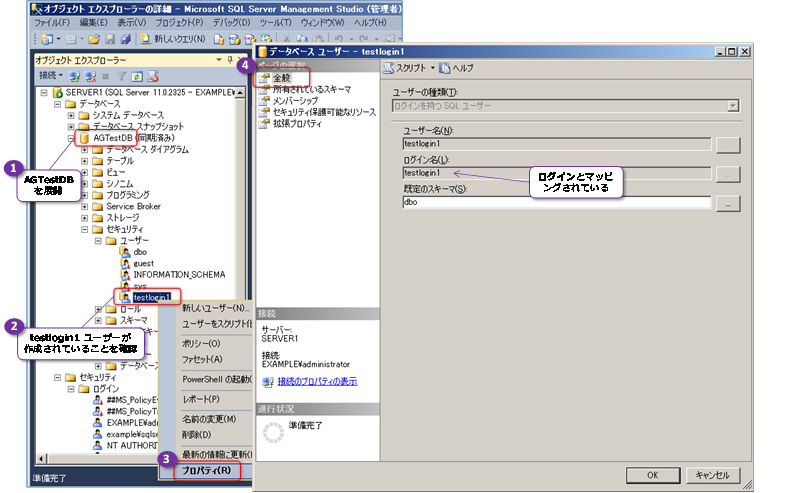Screen dimensions: 800x493
Task: Collapse the ログイン folder
Action: coord(71,389)
